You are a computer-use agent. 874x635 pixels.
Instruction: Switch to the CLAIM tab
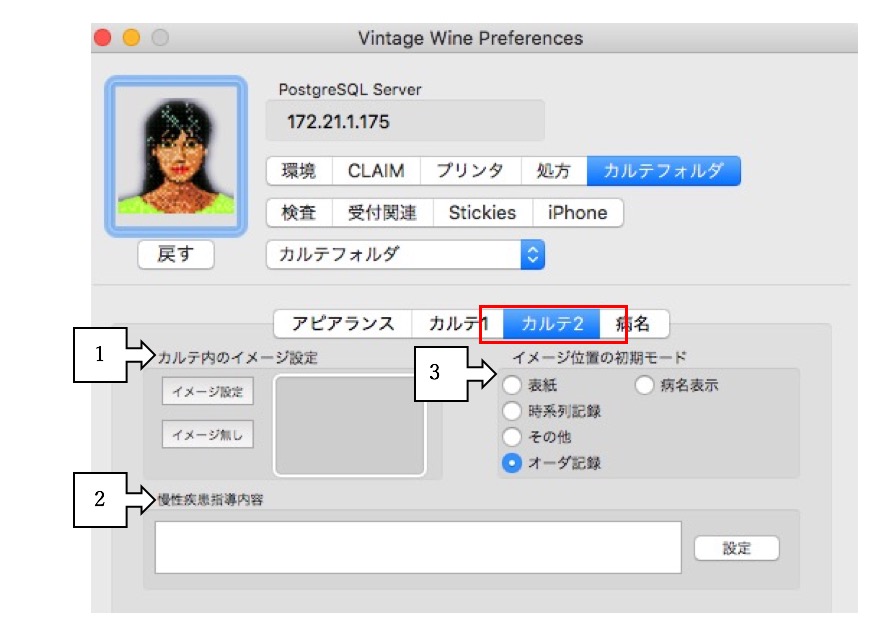pyautogui.click(x=376, y=171)
